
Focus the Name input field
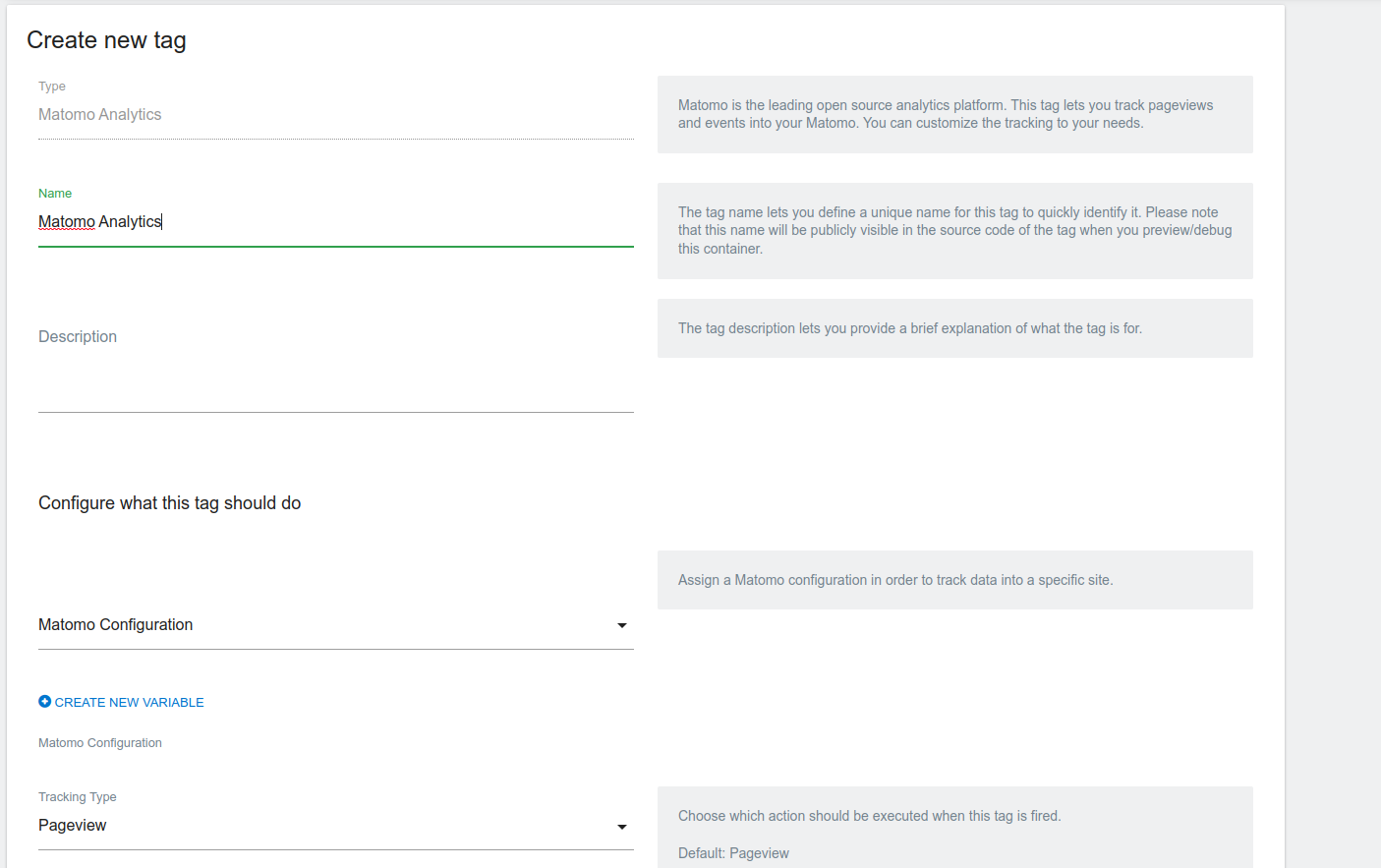(x=334, y=222)
